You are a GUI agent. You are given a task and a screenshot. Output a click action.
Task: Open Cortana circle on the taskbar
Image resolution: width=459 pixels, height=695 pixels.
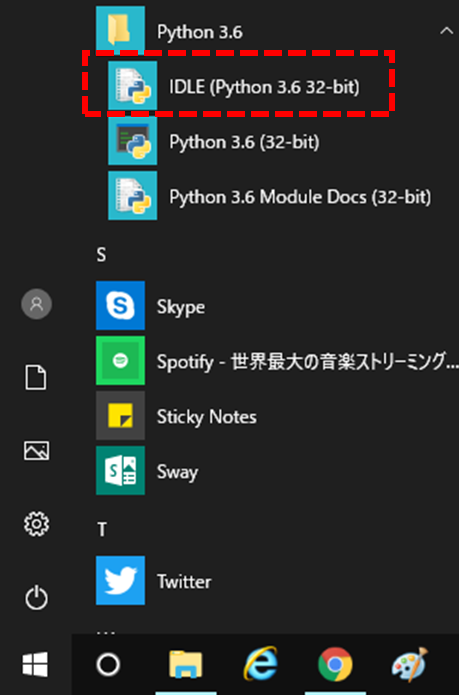[x=108, y=664]
